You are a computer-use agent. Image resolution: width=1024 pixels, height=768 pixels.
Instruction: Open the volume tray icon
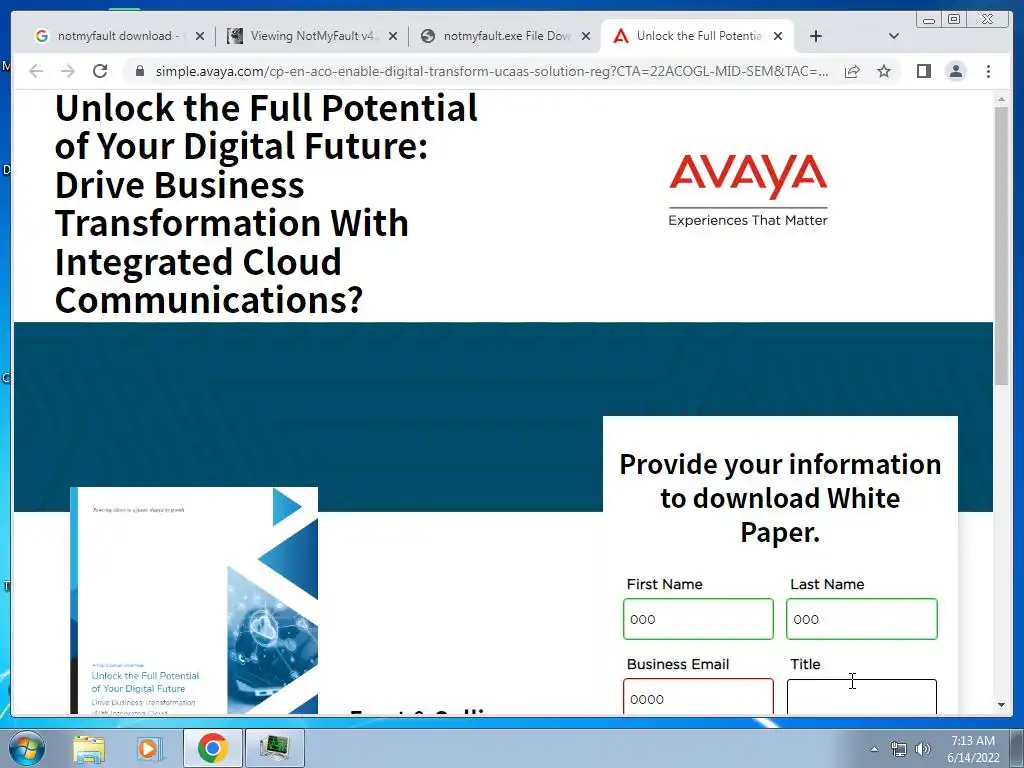pos(923,749)
